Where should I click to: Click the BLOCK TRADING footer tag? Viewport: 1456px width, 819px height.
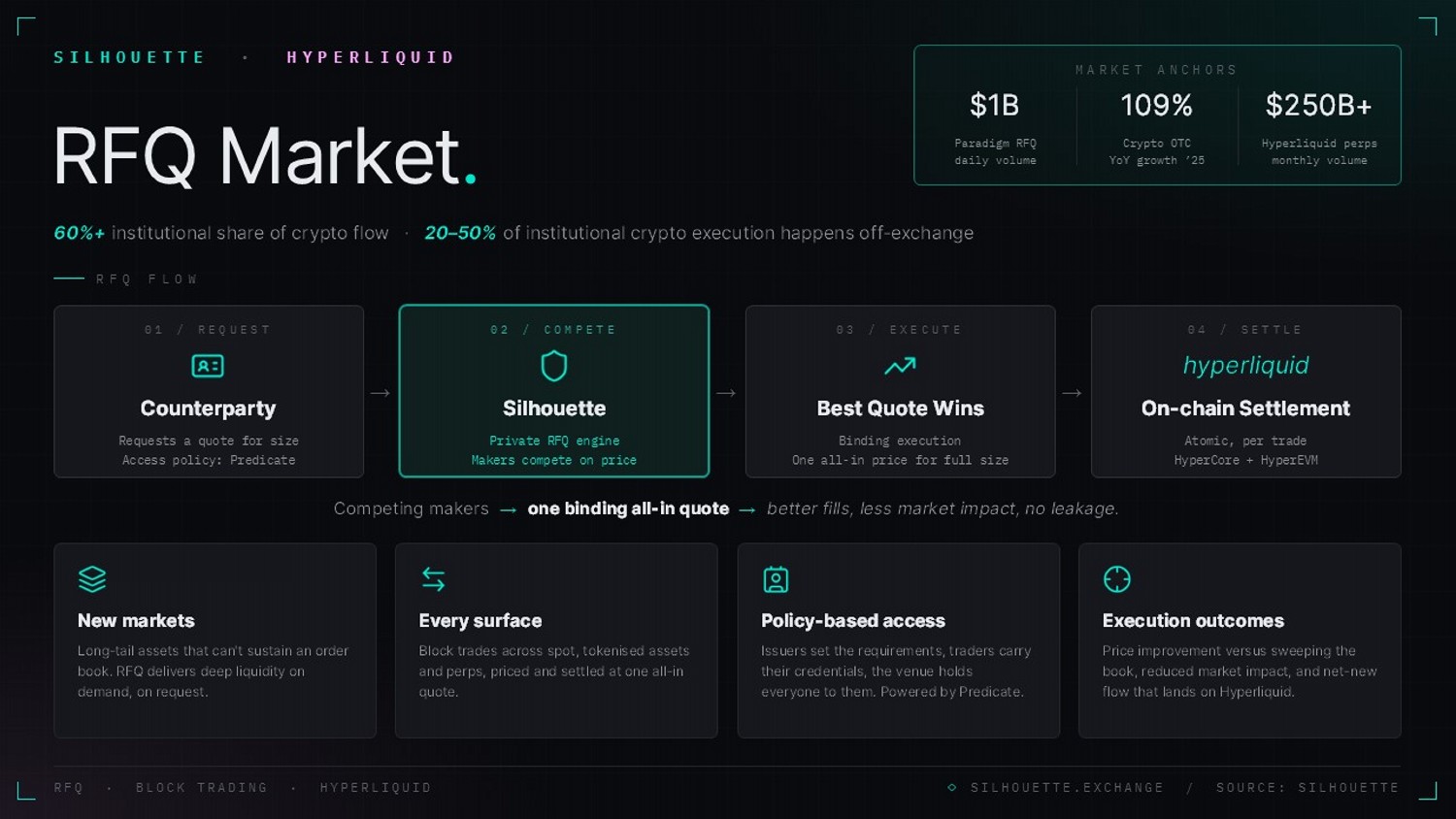(202, 787)
